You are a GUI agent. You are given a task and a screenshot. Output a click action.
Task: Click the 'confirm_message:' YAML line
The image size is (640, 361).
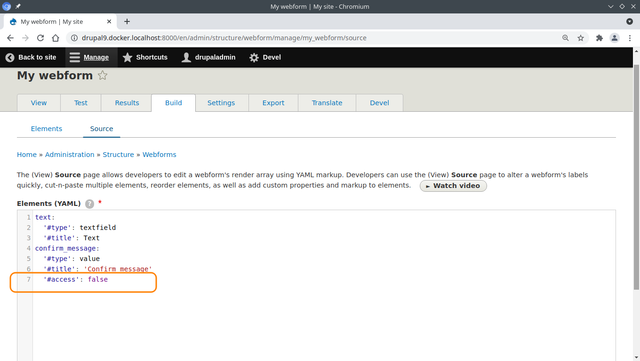pyautogui.click(x=67, y=248)
